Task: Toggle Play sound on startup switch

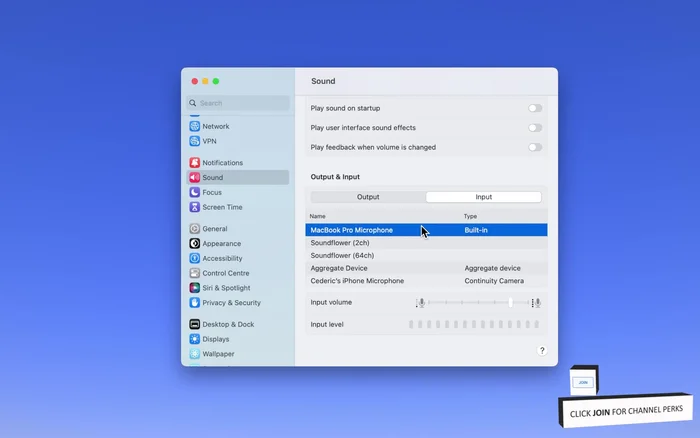Action: [x=535, y=108]
